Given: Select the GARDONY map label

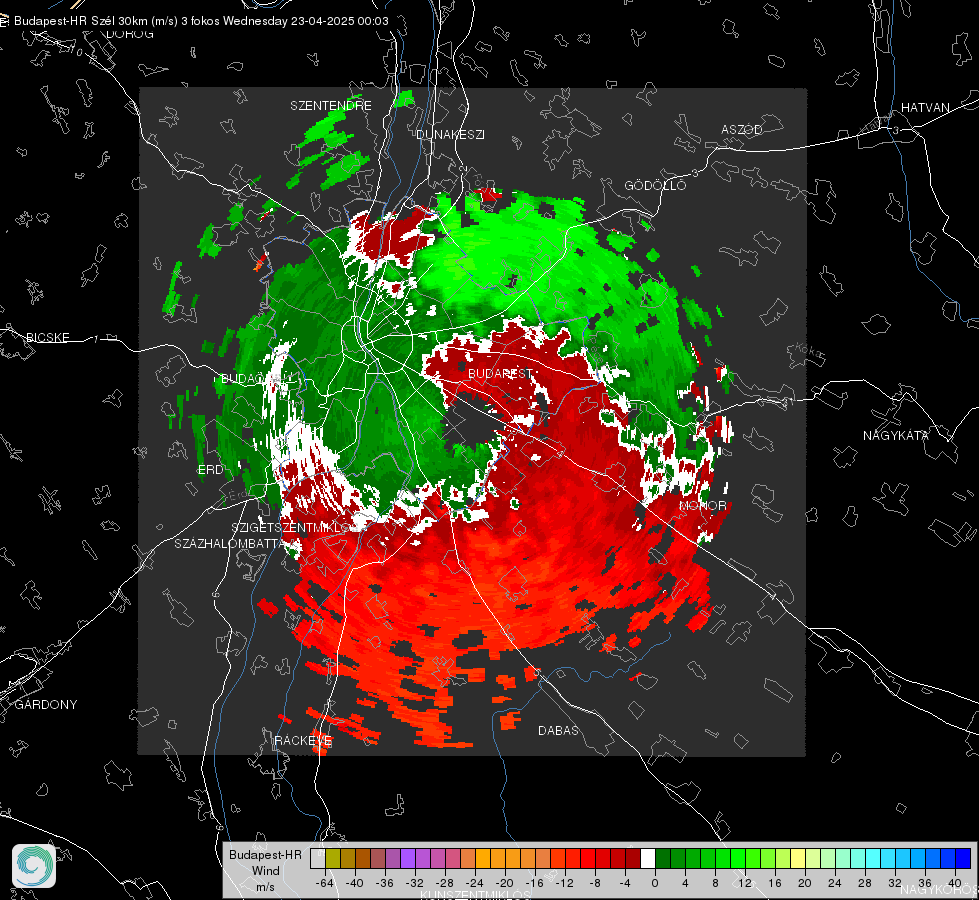Looking at the screenshot, I should point(46,705).
